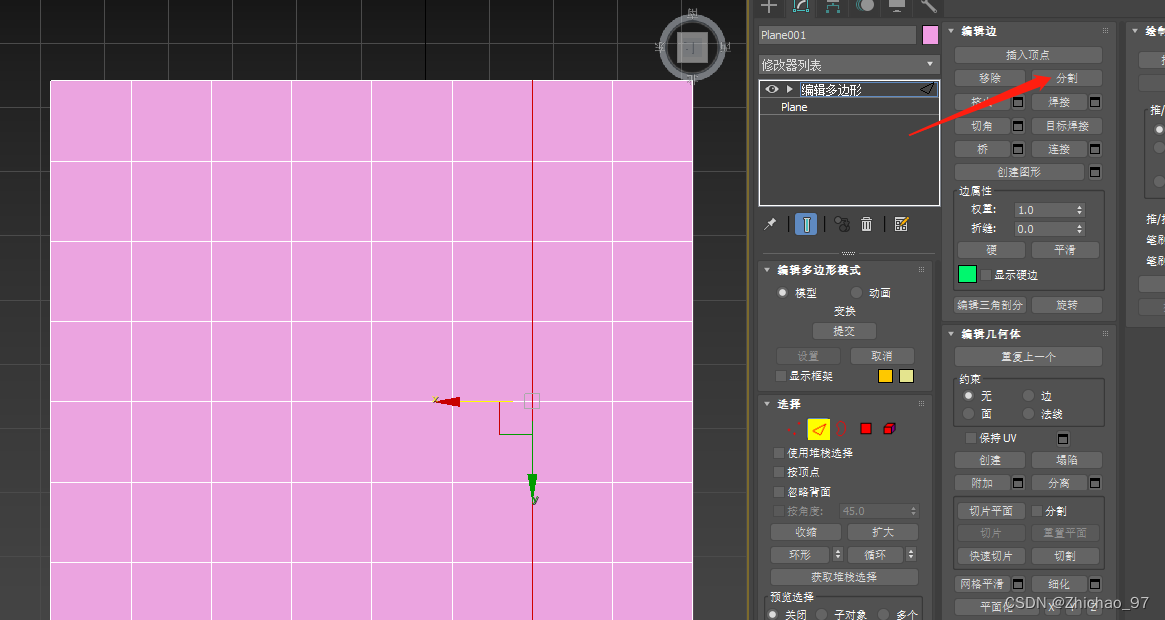The width and height of the screenshot is (1165, 620).
Task: Click 编辑三角剖分 button
Action: tap(990, 305)
